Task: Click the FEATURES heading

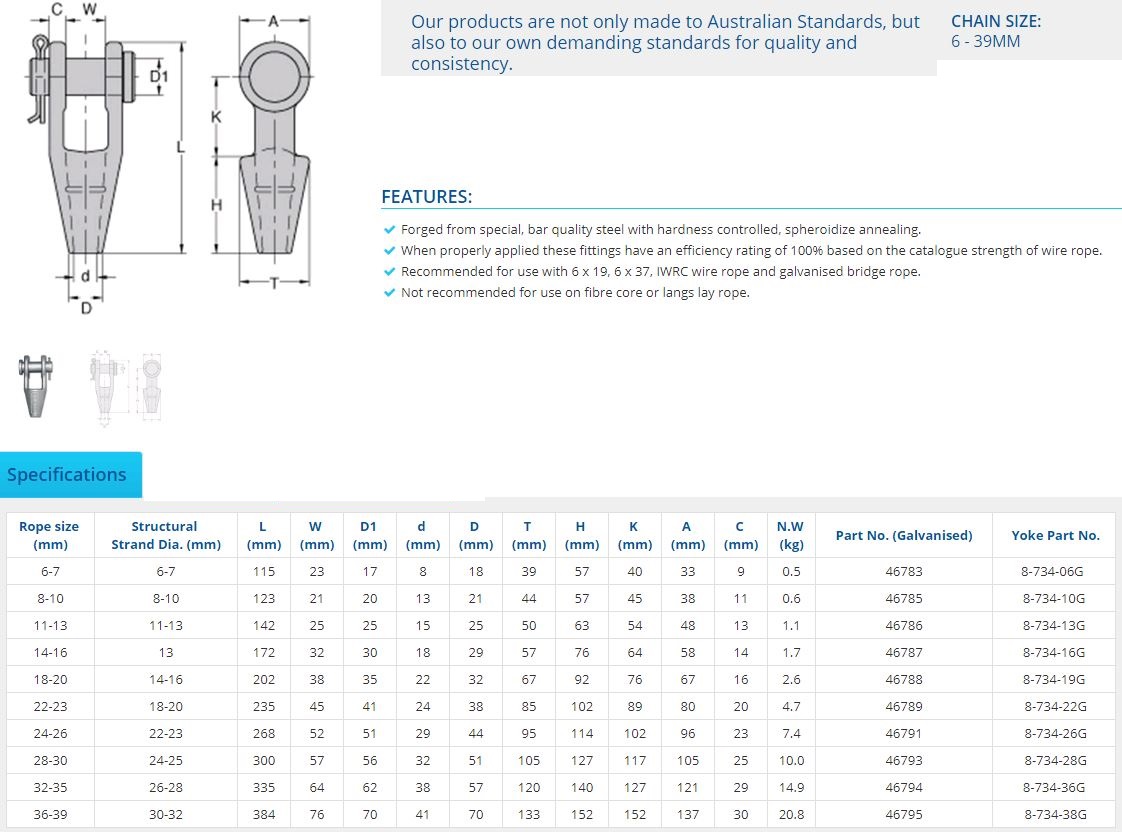Action: pos(426,197)
